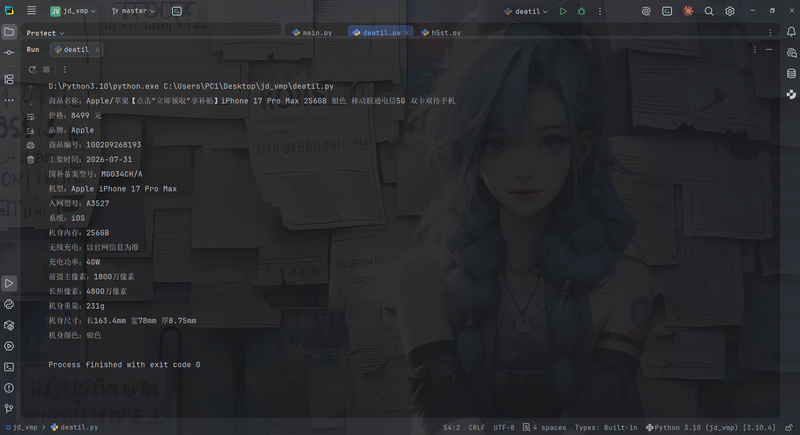Print the console output

pyautogui.click(x=31, y=145)
